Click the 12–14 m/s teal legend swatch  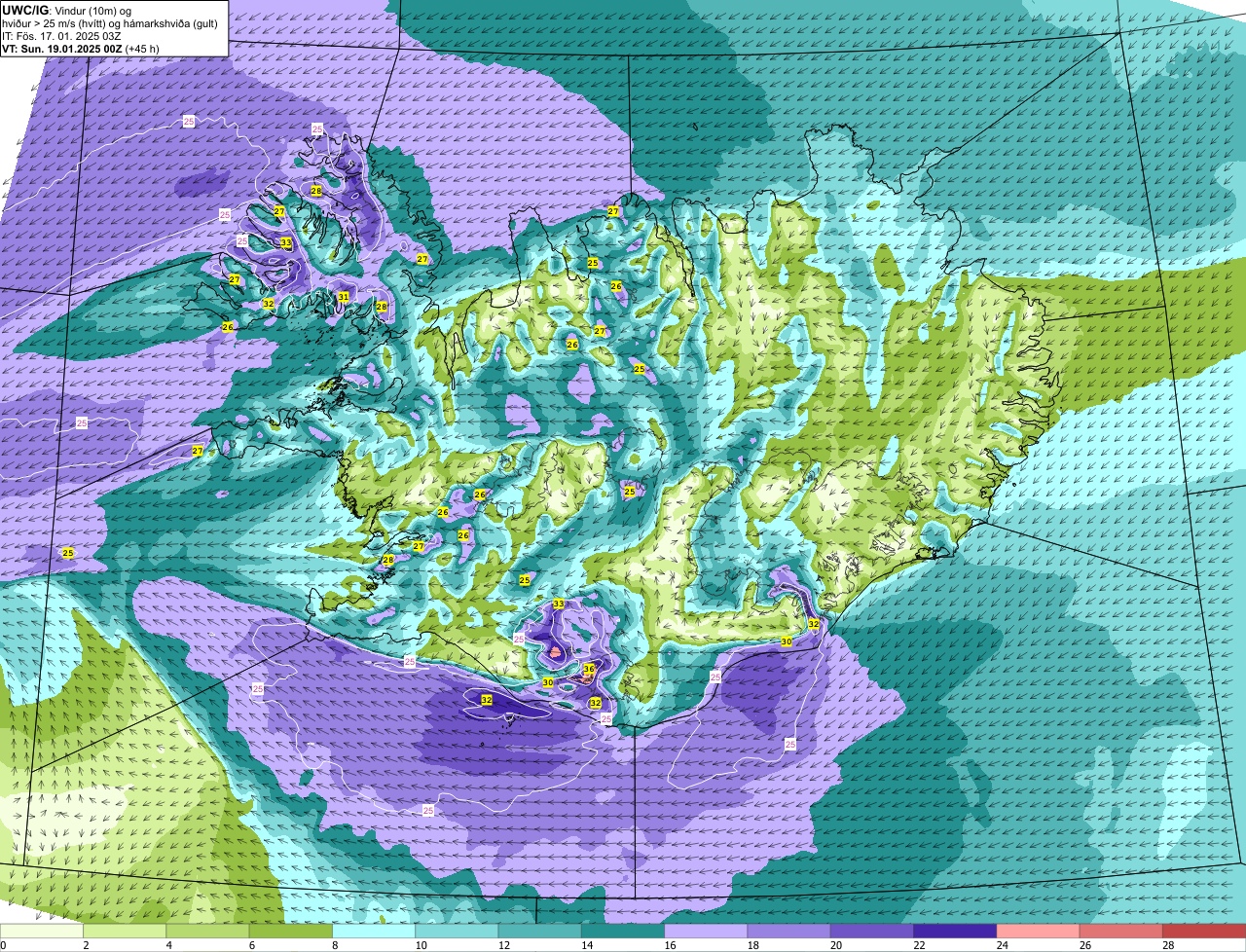540,932
